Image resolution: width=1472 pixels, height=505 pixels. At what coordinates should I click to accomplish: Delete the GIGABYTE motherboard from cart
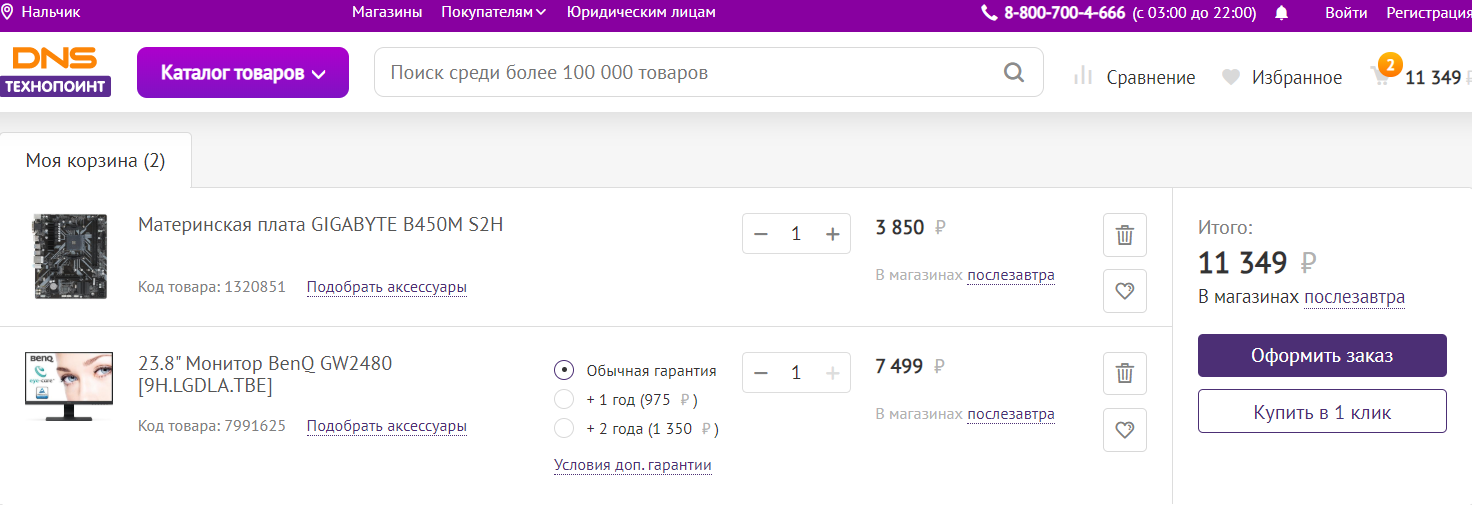[x=1125, y=235]
